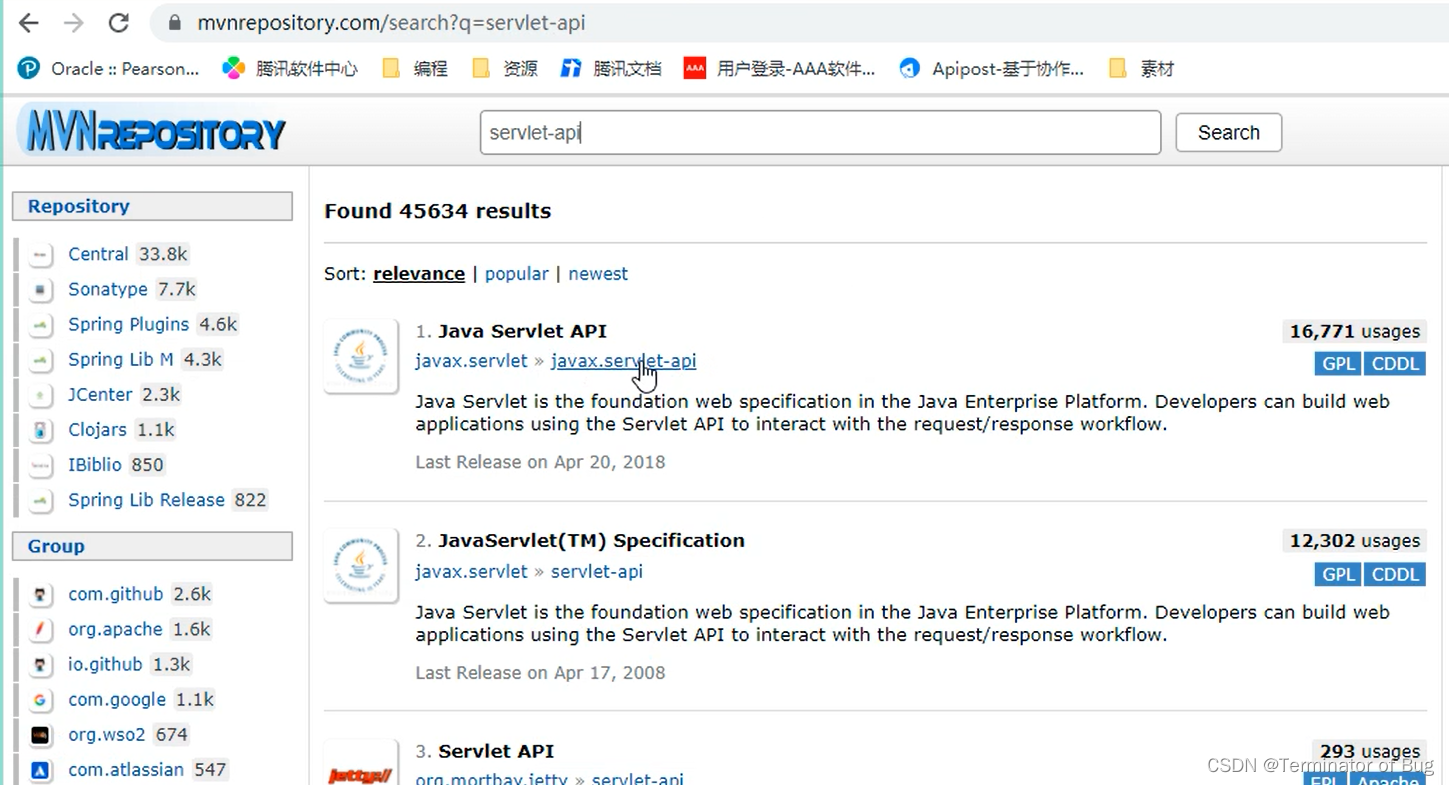The height and width of the screenshot is (785, 1449).
Task: Open servlet-api artifact of second result
Action: click(x=597, y=571)
